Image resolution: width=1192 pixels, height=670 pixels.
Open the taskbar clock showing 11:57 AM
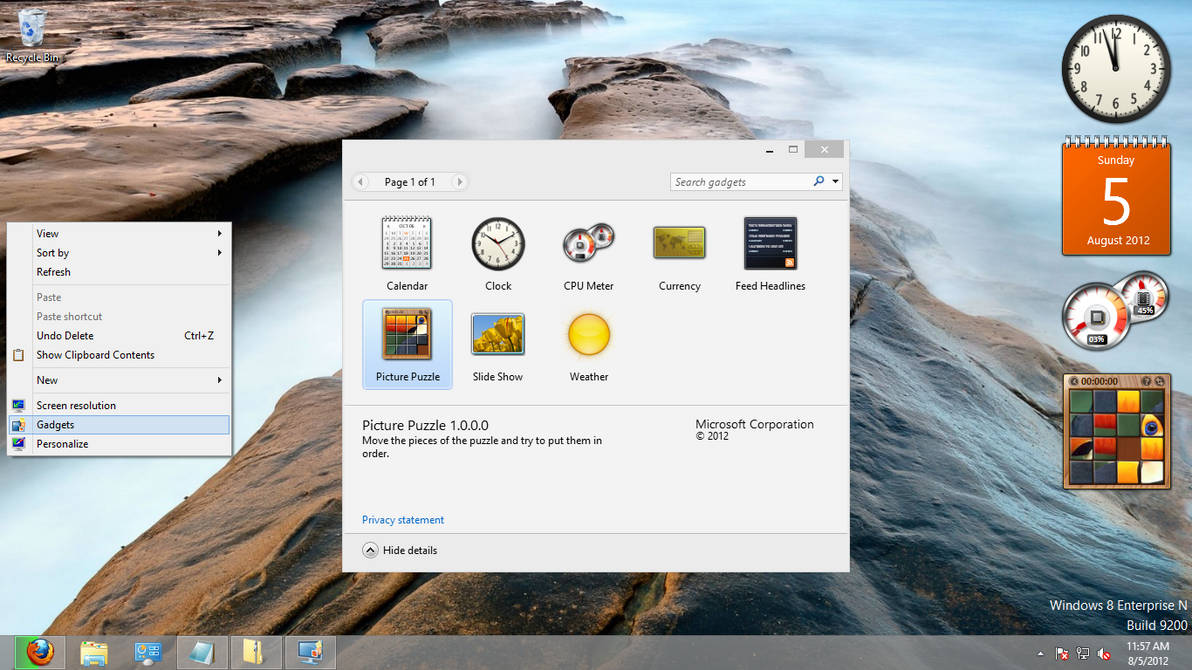1147,653
